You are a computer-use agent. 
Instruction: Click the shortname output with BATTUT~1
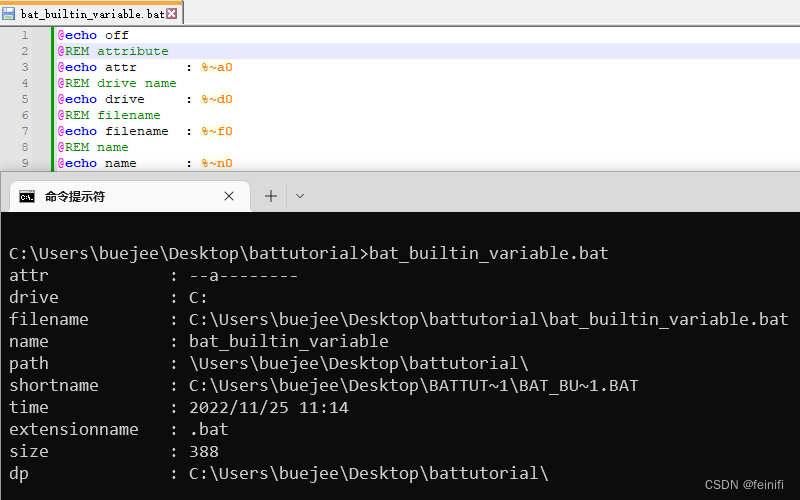coord(413,386)
